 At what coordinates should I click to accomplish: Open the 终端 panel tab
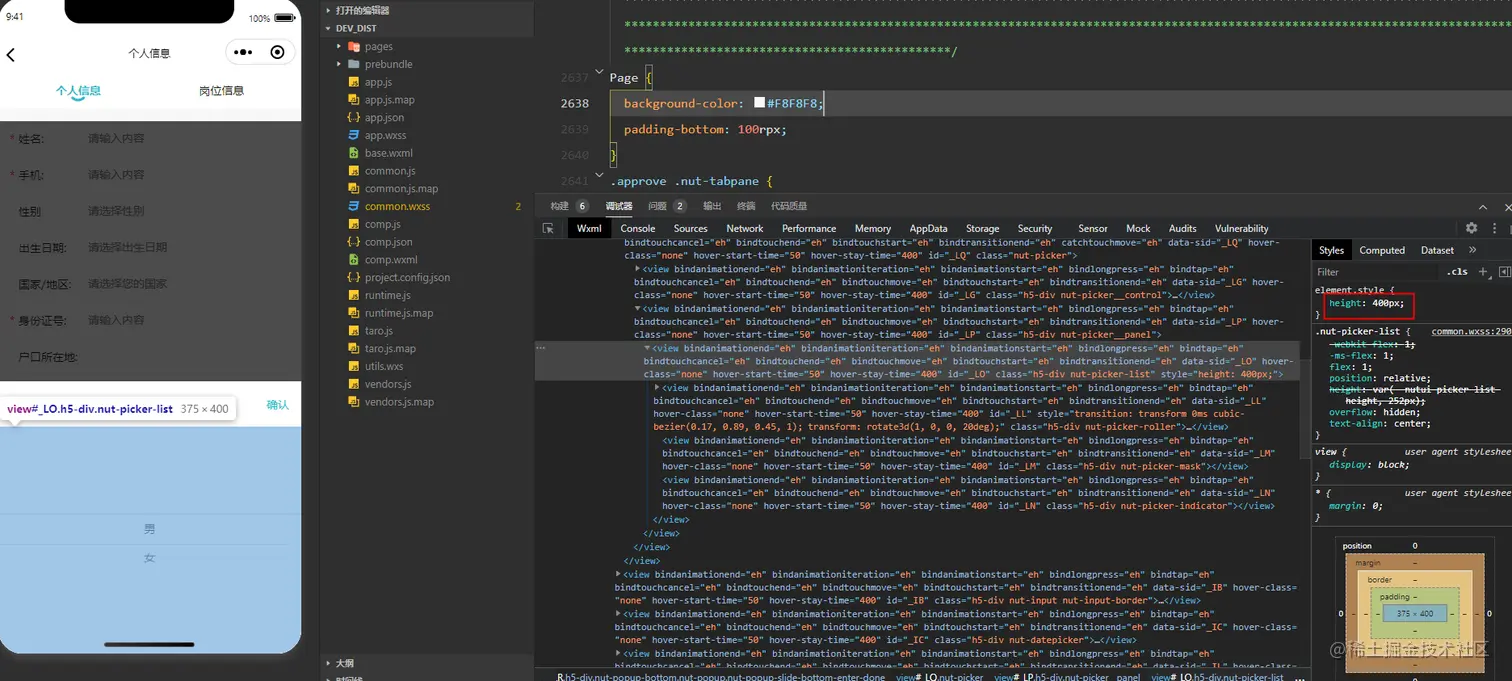[746, 206]
